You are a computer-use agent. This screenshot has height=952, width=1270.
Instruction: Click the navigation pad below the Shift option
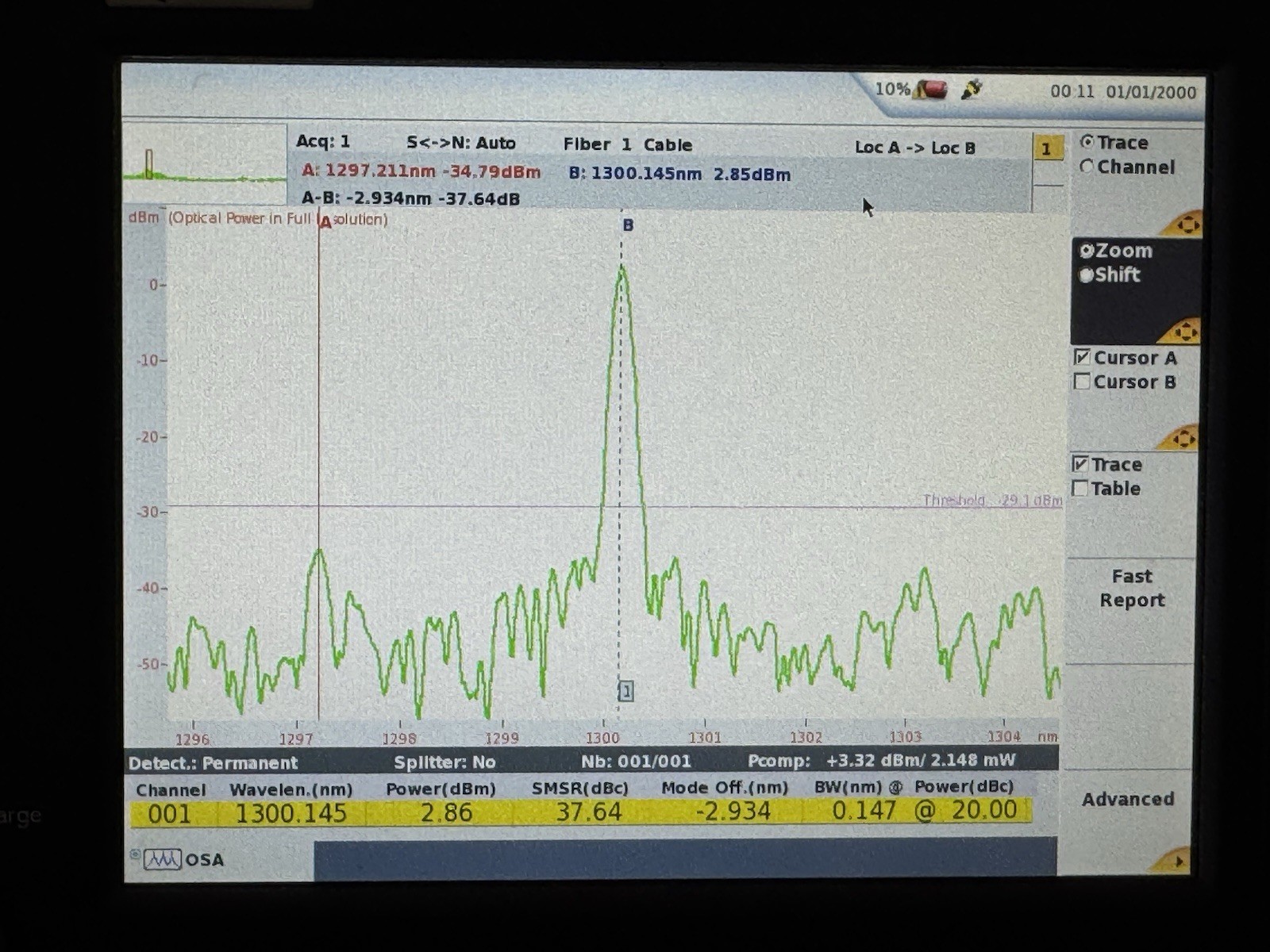pos(1186,332)
